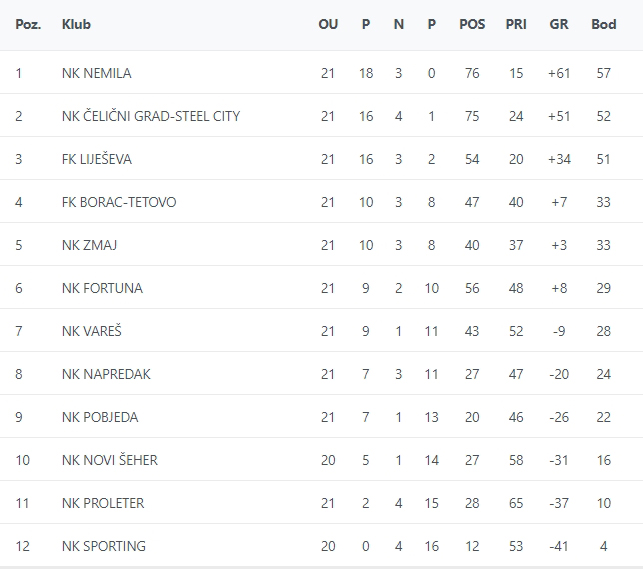Click the OU column header
The height and width of the screenshot is (570, 643).
click(328, 24)
